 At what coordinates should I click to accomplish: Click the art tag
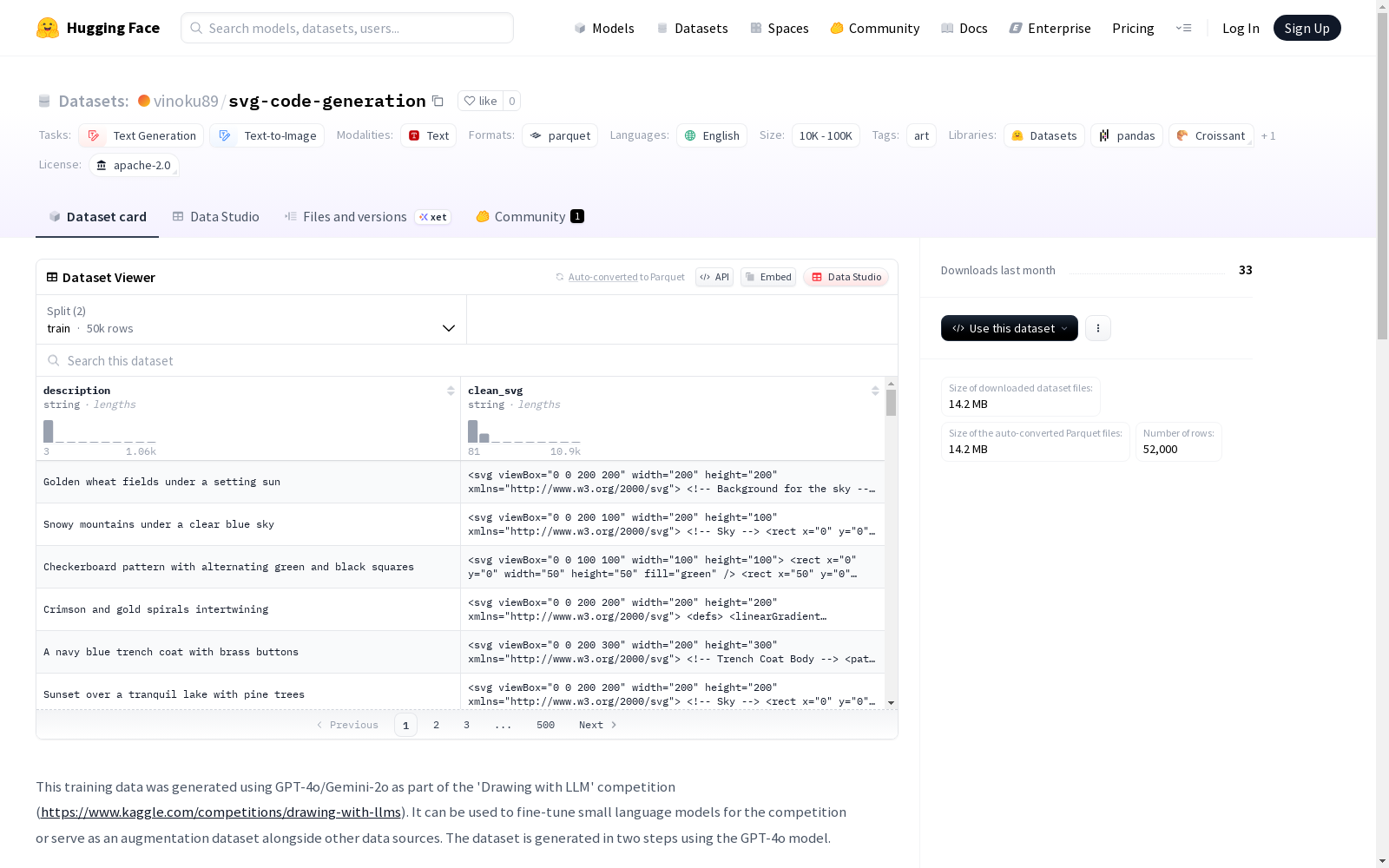click(921, 135)
